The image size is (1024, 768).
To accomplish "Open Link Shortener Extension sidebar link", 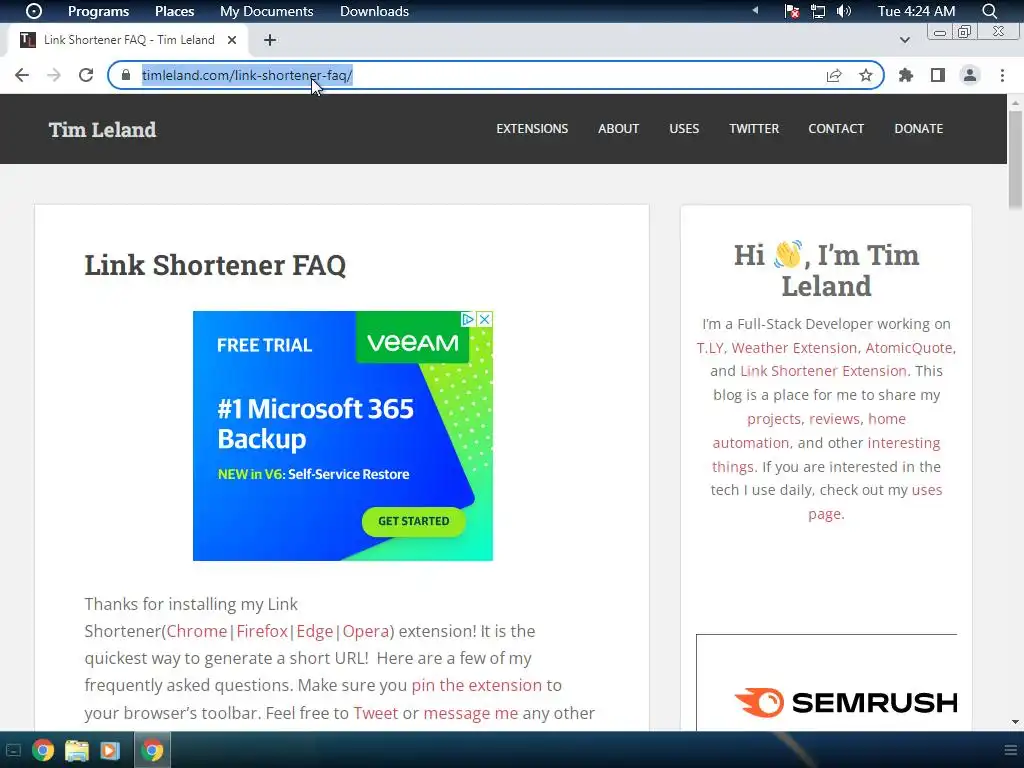I will 823,371.
